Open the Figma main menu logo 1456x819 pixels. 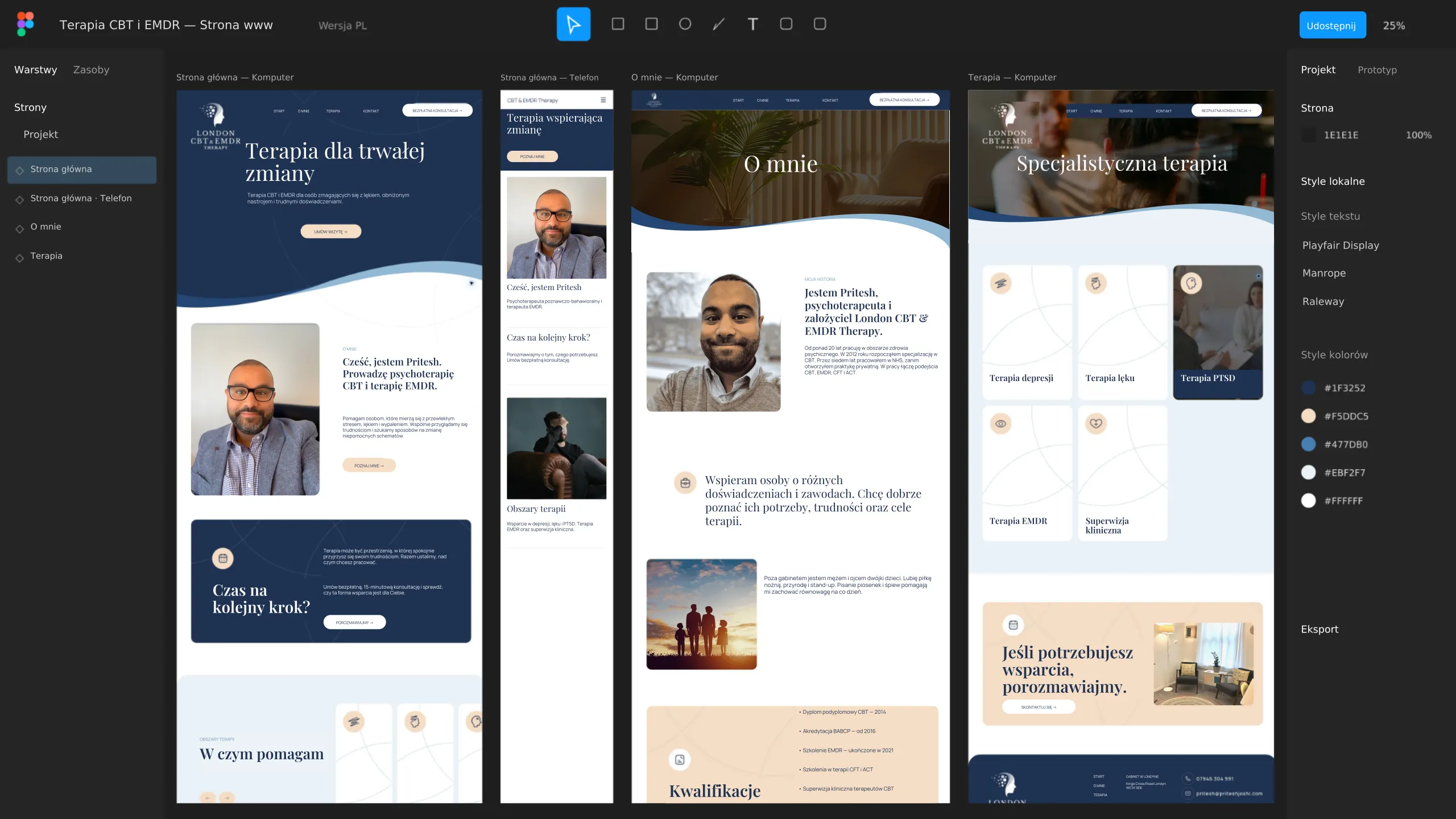pos(25,24)
